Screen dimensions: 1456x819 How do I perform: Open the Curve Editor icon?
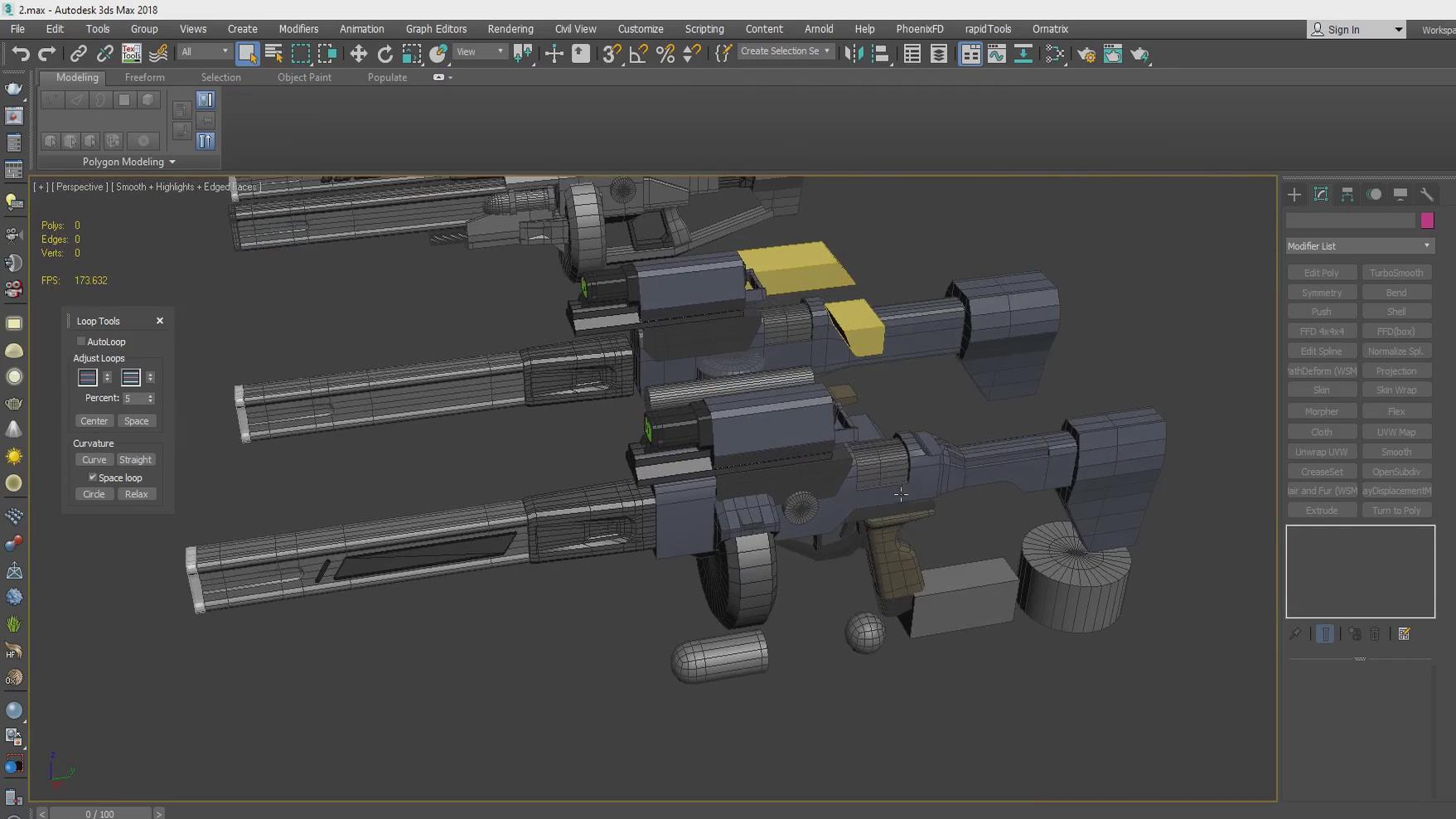coord(997,54)
